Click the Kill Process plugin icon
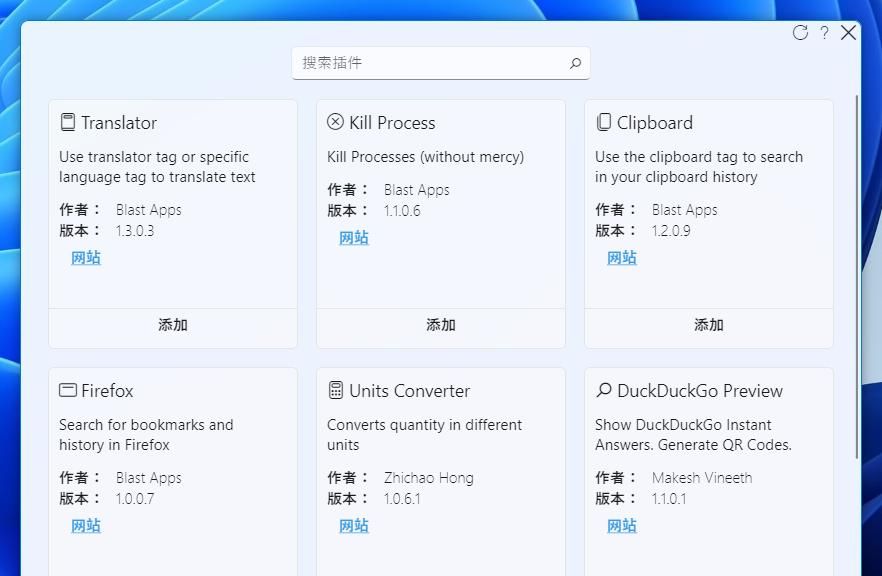Viewport: 882px width, 576px height. 335,121
